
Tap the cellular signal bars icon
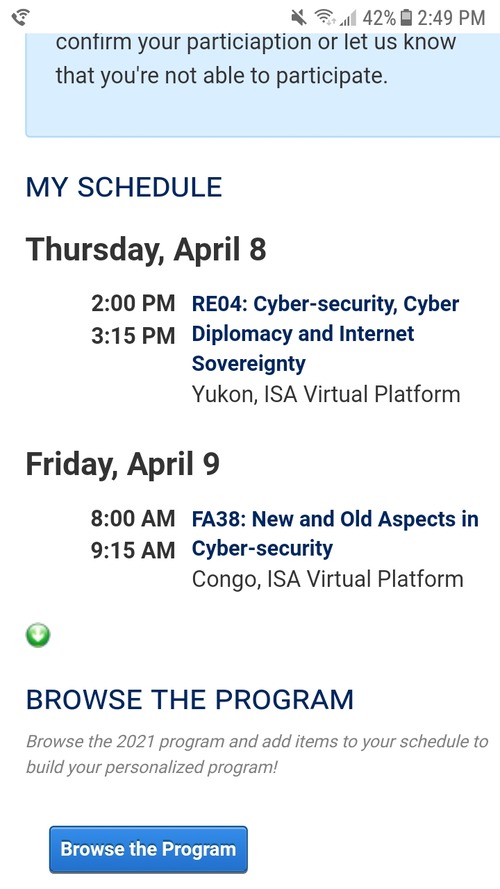pyautogui.click(x=348, y=19)
